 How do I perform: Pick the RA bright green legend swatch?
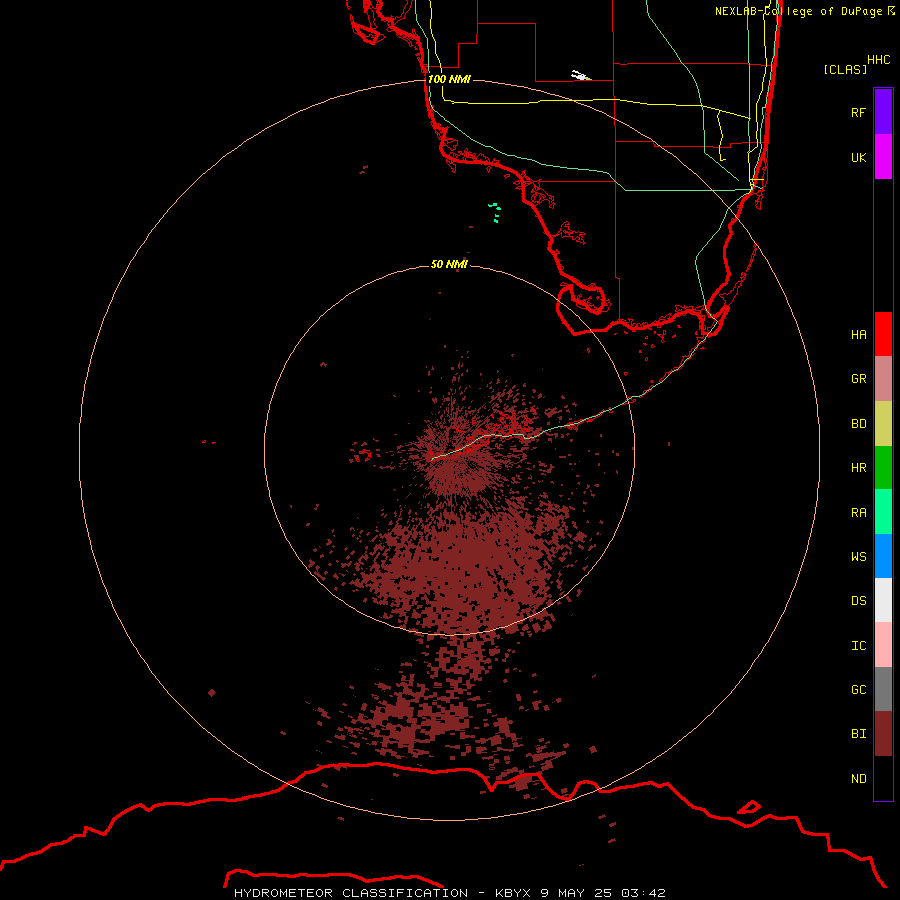[x=883, y=512]
